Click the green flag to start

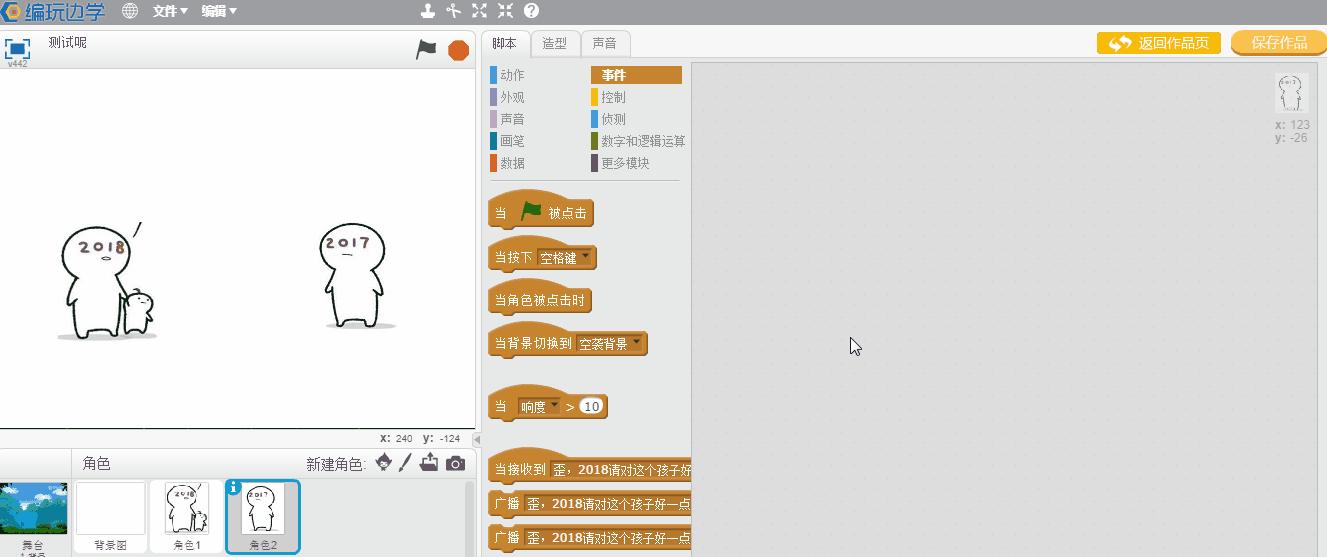(426, 49)
